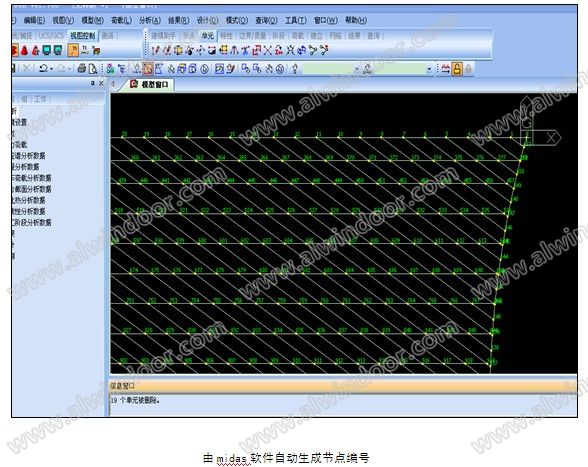Expand the second green combo box dropdown

[429, 69]
